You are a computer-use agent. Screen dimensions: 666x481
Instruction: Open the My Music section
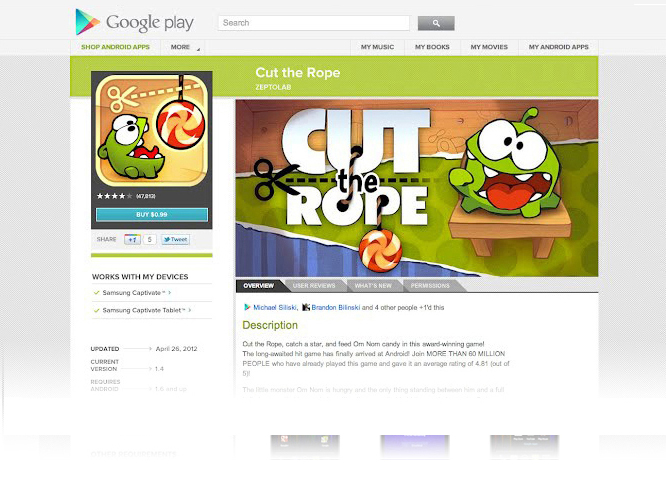tap(377, 47)
